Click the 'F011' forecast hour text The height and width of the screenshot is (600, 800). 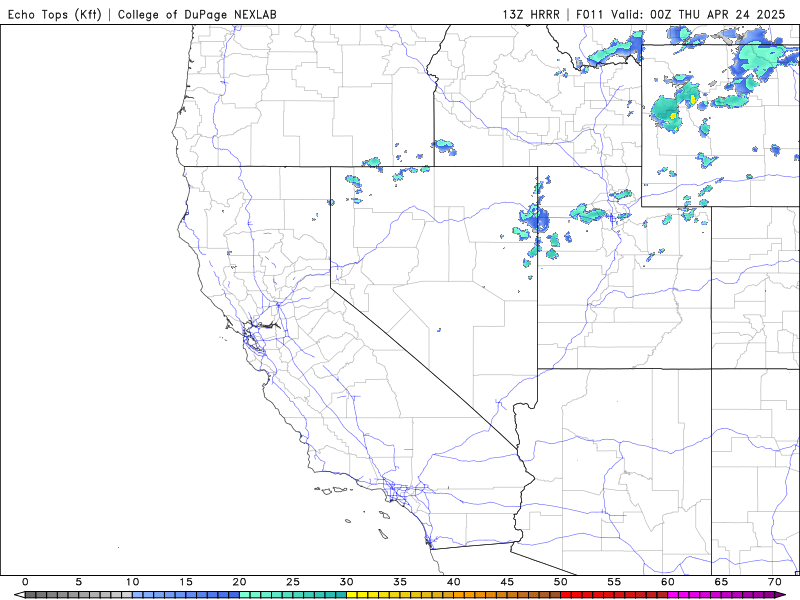pos(590,14)
